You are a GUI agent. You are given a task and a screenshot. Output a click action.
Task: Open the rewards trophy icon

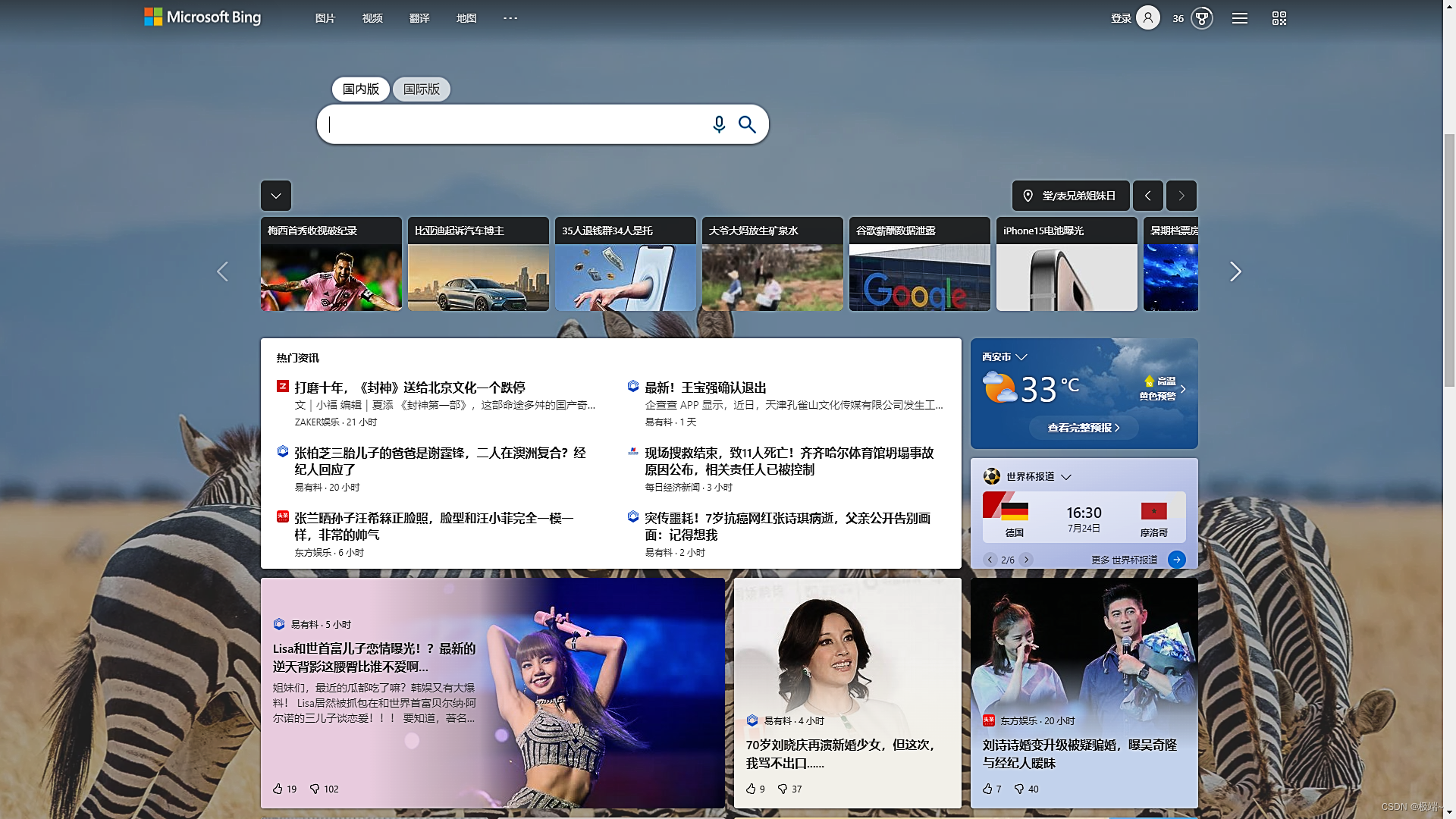tap(1202, 18)
